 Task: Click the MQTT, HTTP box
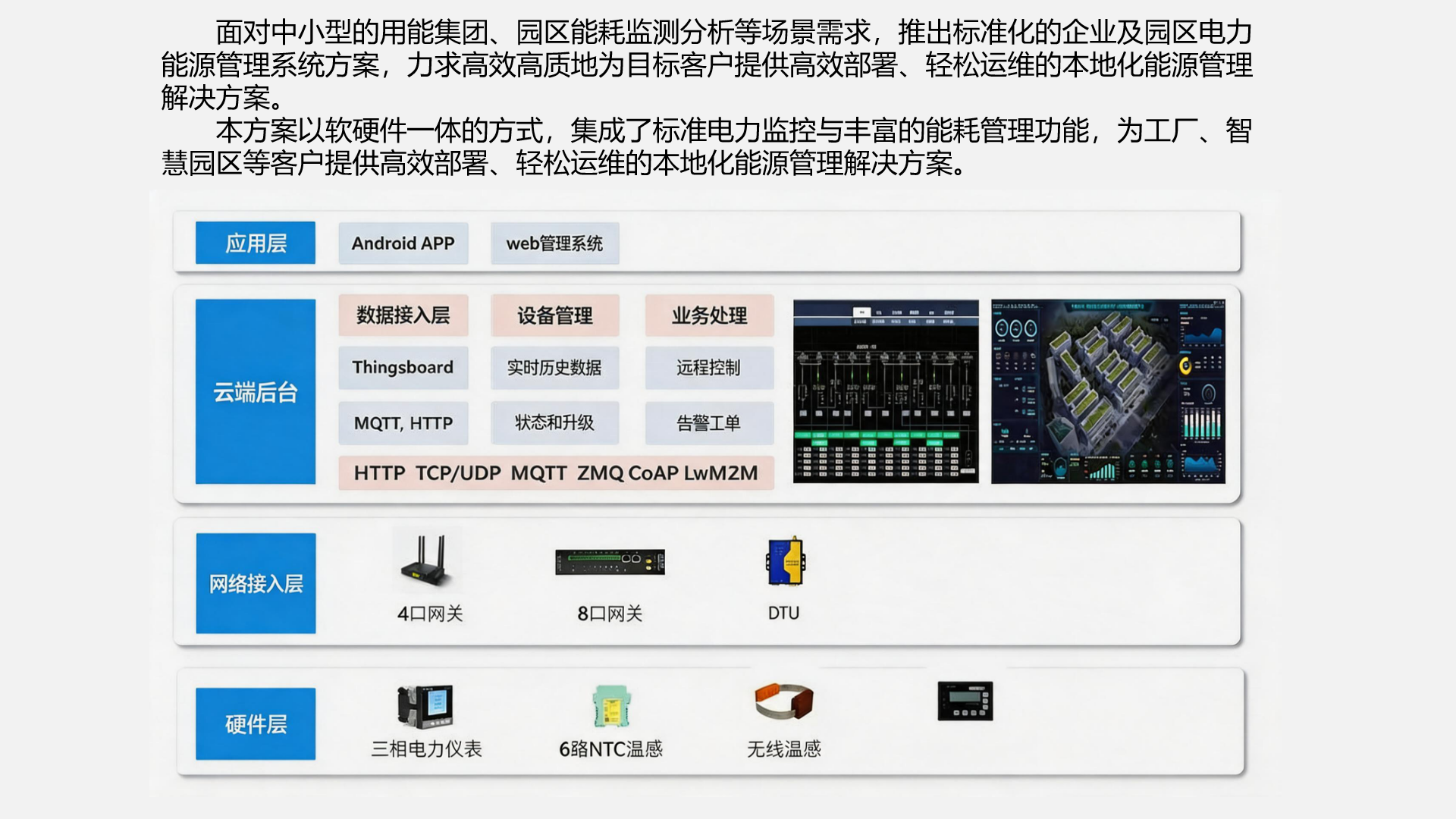[403, 423]
